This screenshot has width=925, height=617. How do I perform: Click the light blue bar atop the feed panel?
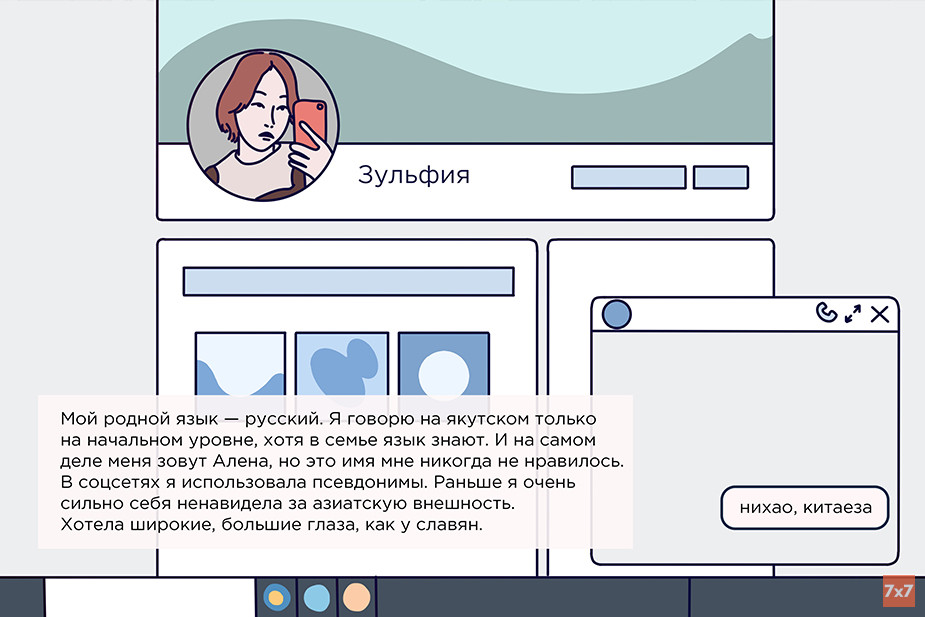coord(348,281)
